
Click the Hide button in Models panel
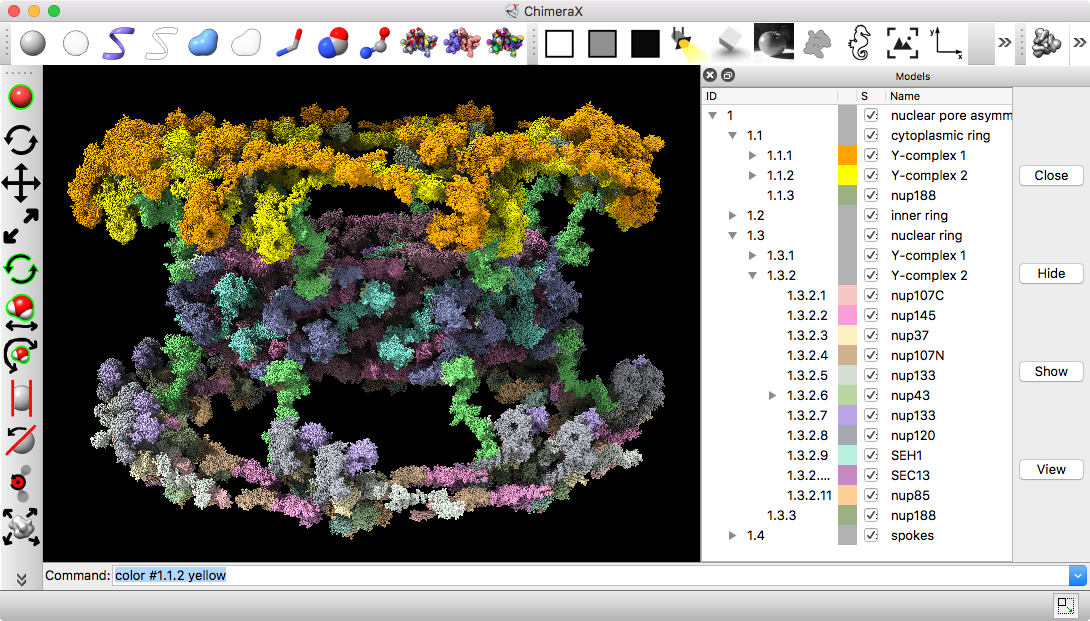click(x=1051, y=274)
